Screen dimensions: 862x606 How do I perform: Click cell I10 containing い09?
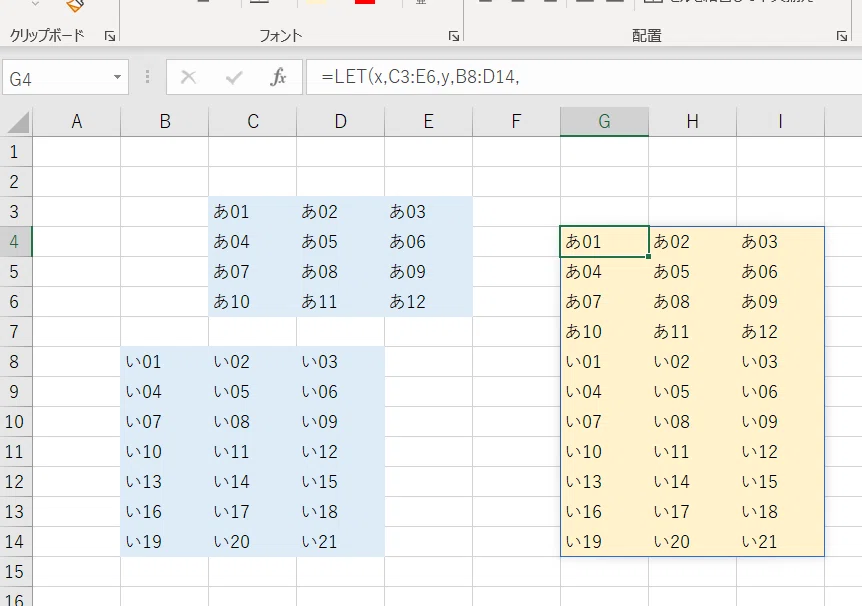(781, 422)
